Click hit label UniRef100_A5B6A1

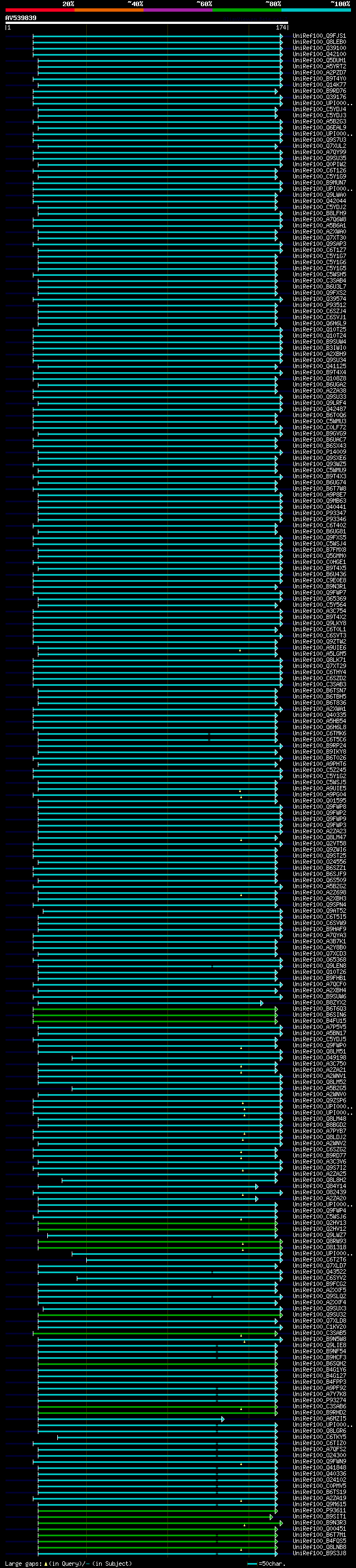pos(319,226)
